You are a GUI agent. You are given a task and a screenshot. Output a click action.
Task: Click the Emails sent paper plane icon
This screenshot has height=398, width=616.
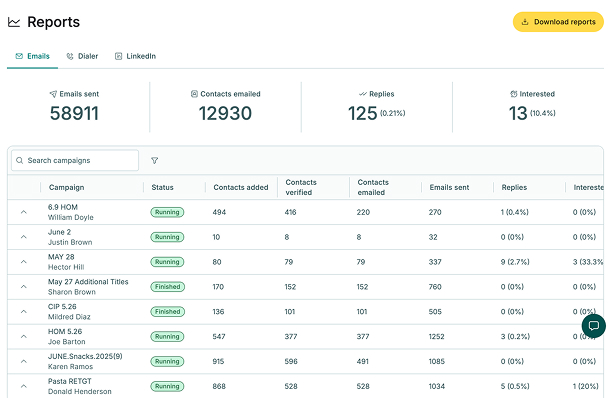click(x=53, y=94)
